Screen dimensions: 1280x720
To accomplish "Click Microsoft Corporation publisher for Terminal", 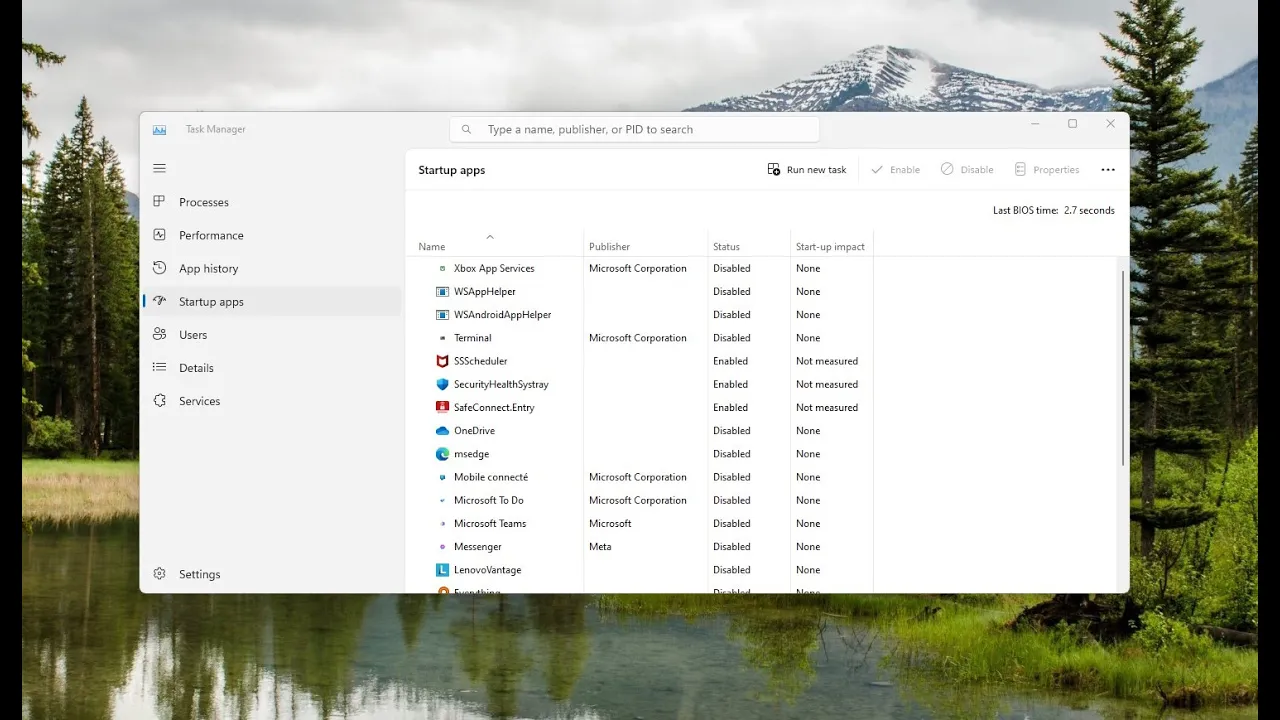I will tap(638, 338).
